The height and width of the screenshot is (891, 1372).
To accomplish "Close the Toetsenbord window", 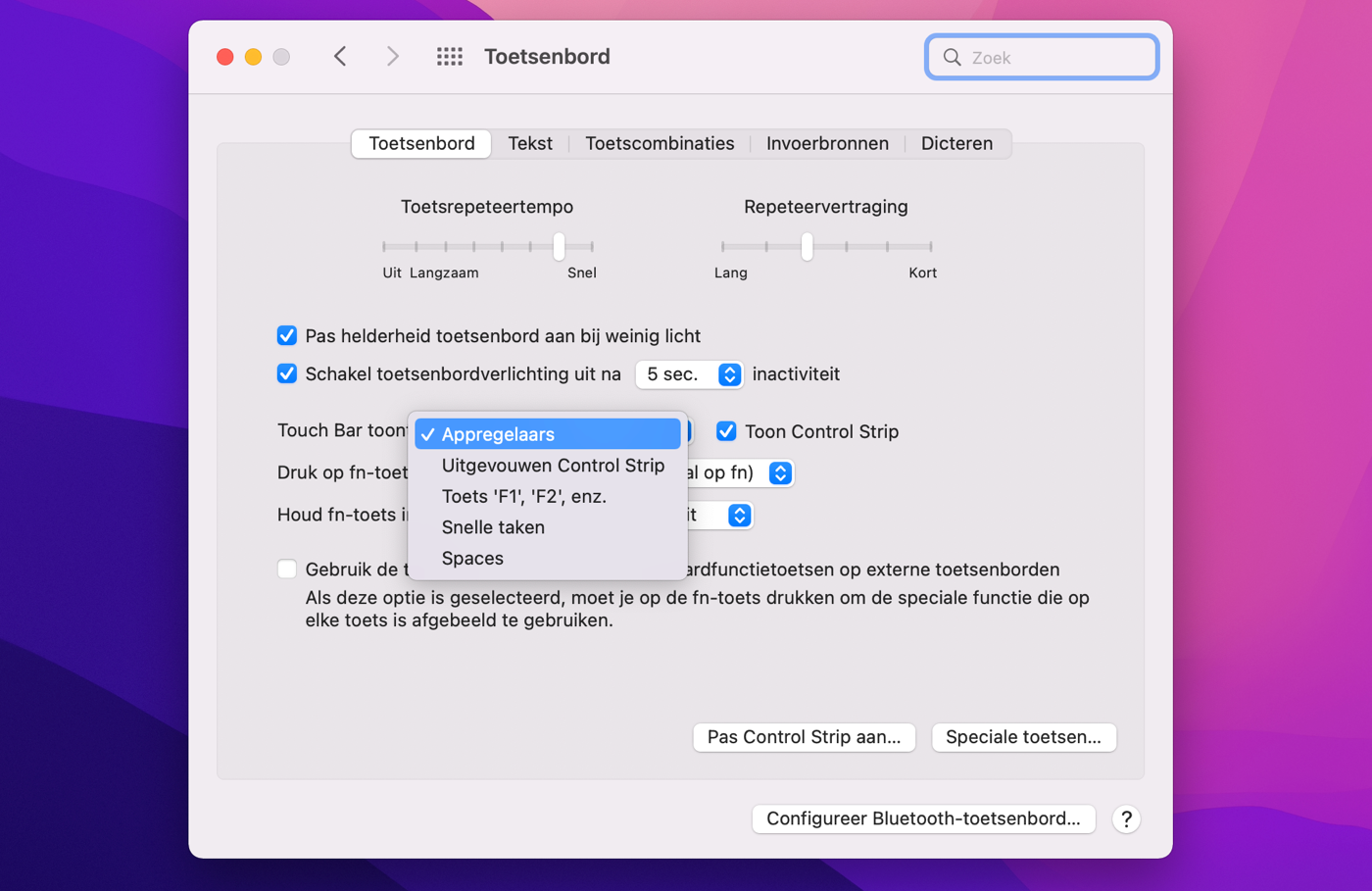I will (x=225, y=57).
